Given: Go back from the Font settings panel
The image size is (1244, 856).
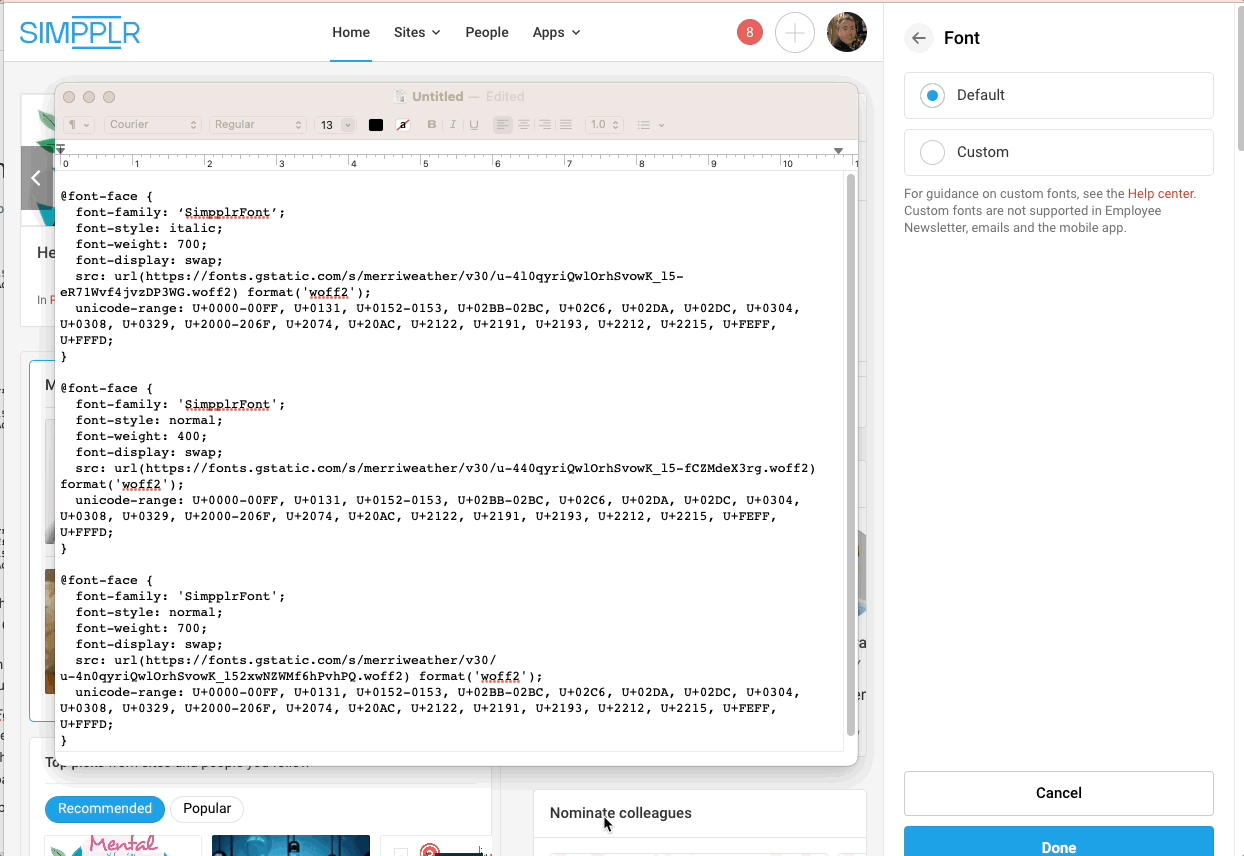Looking at the screenshot, I should point(918,38).
